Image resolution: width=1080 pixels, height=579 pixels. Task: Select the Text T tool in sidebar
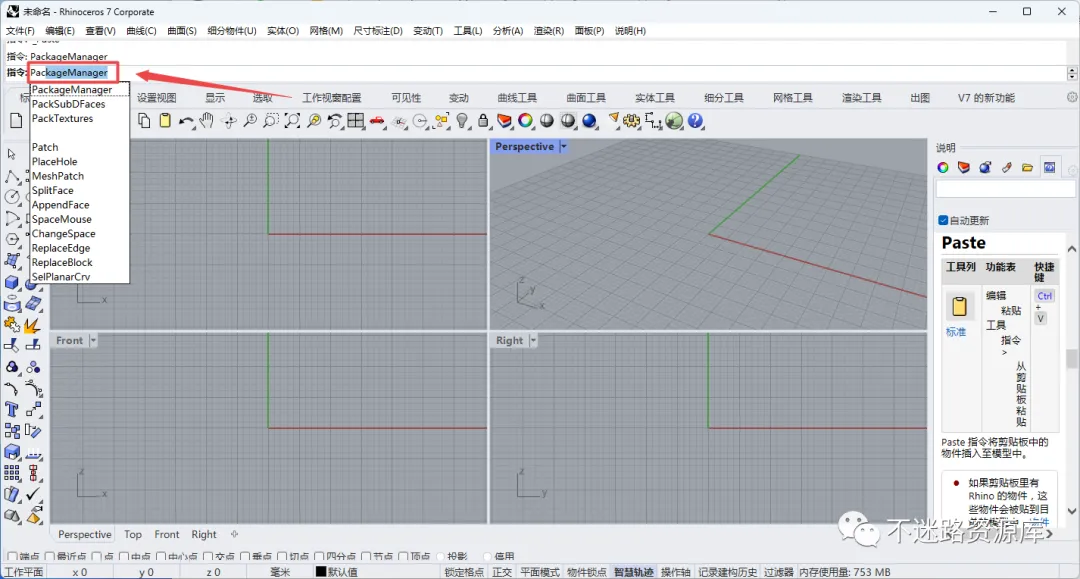click(x=12, y=410)
